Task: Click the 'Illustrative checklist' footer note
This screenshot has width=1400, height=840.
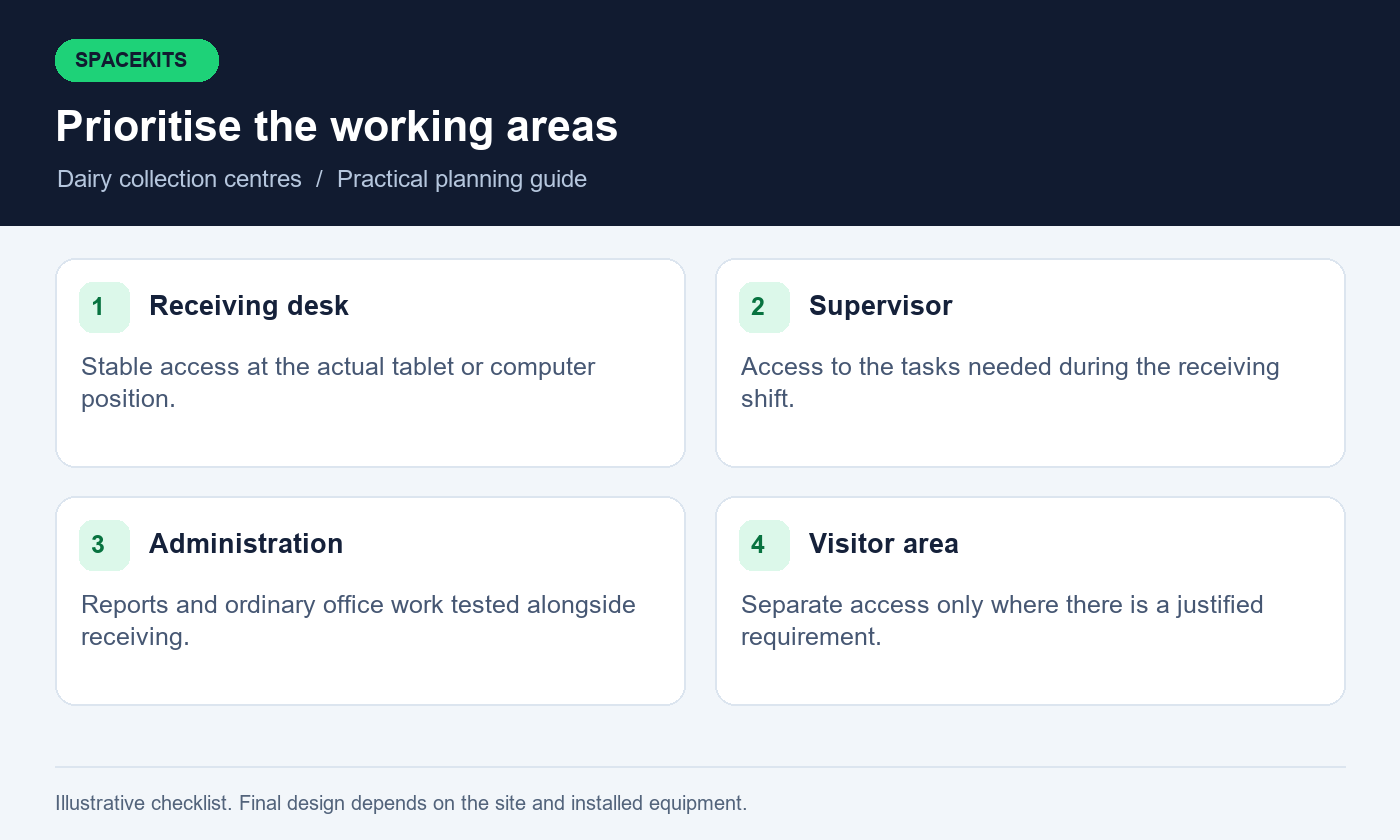Action: point(401,803)
